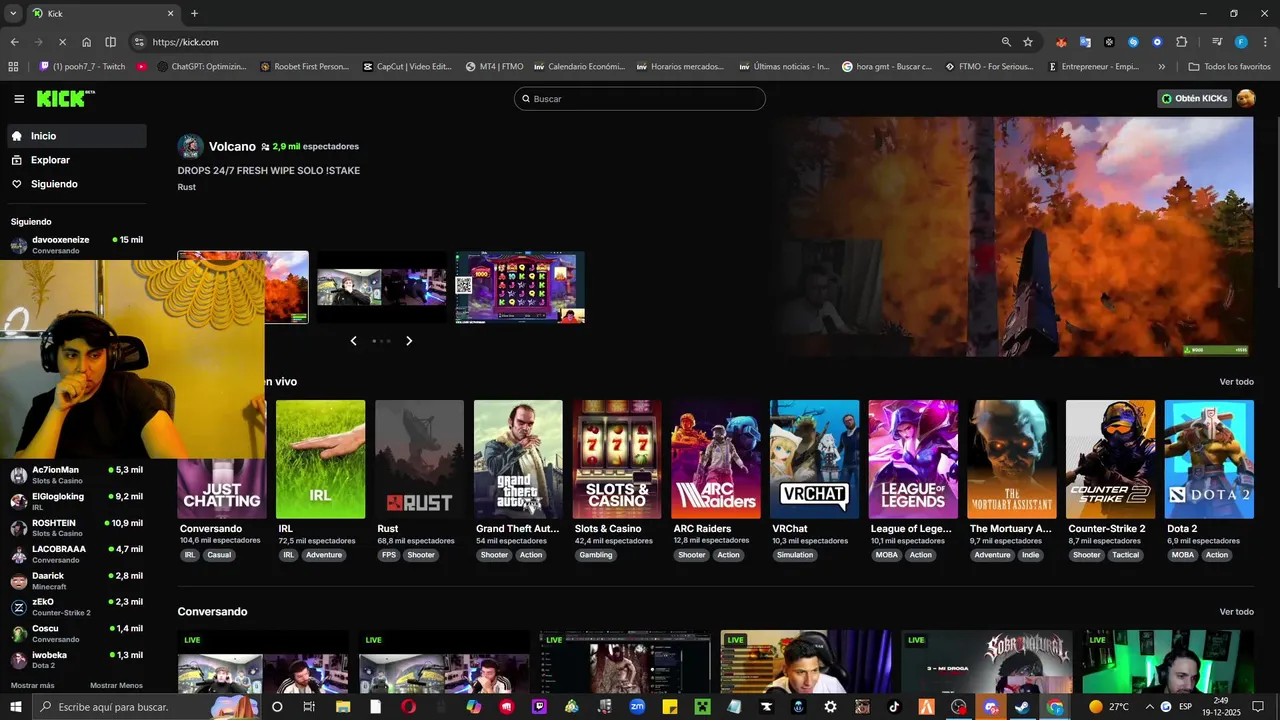Open The Mortuary Assistant category card
This screenshot has height=720, width=1280.
(1012, 459)
